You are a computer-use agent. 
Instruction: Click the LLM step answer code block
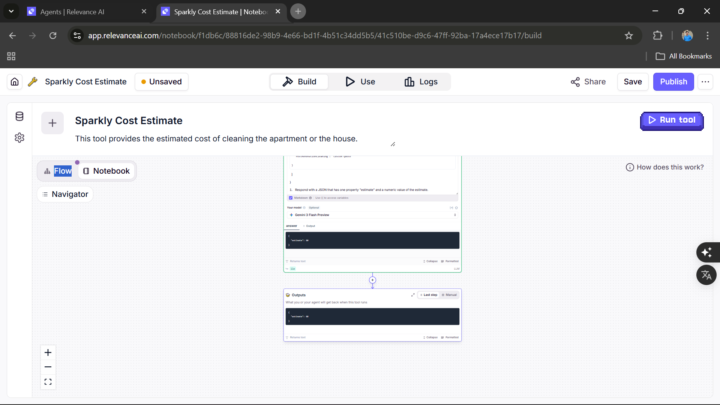[372, 240]
